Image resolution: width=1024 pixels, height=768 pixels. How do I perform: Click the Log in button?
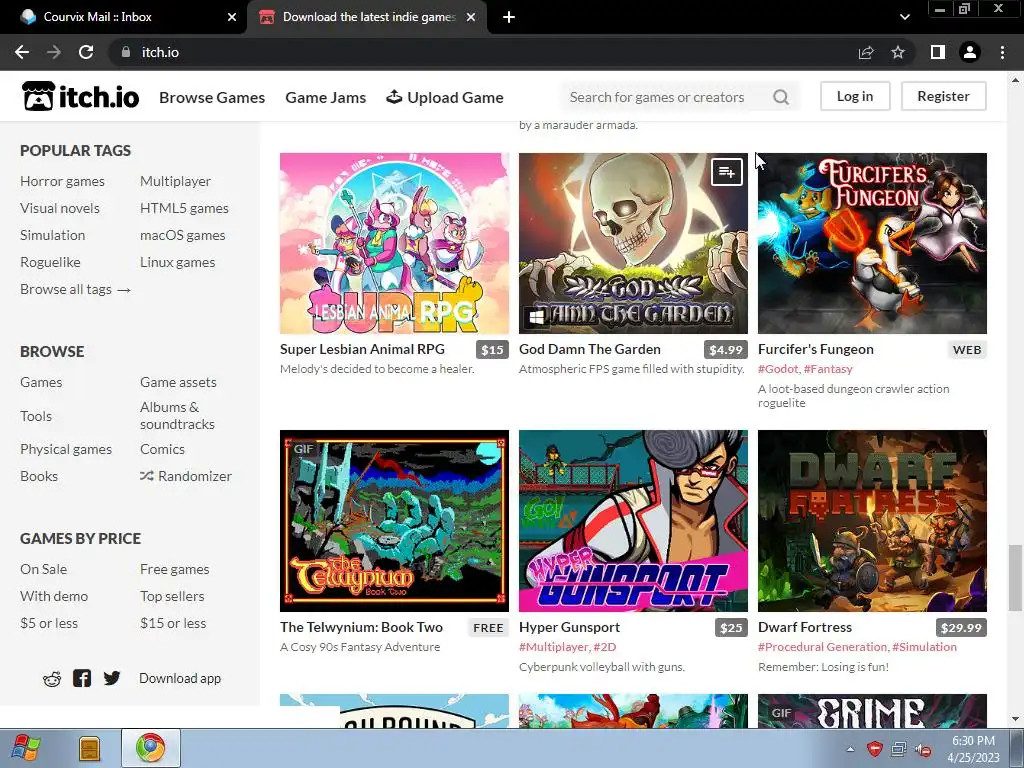click(x=855, y=96)
